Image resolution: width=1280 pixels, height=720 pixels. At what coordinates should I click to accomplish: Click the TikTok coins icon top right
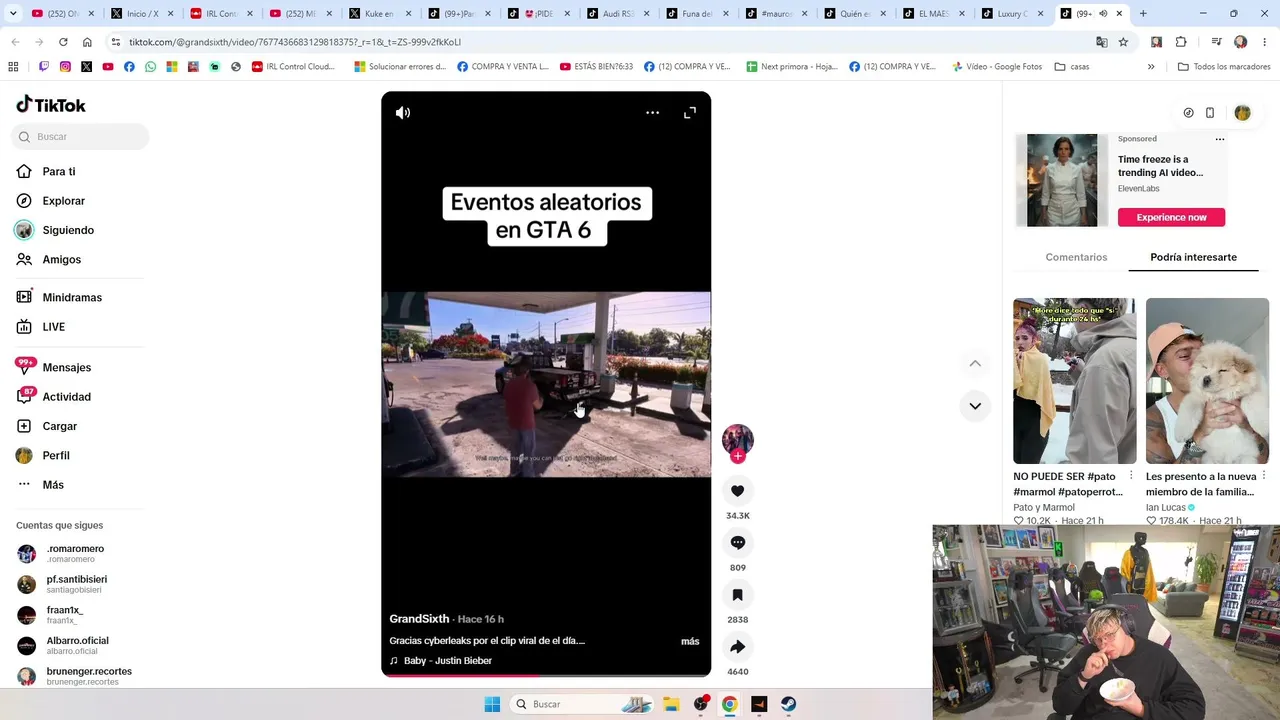pyautogui.click(x=1188, y=113)
